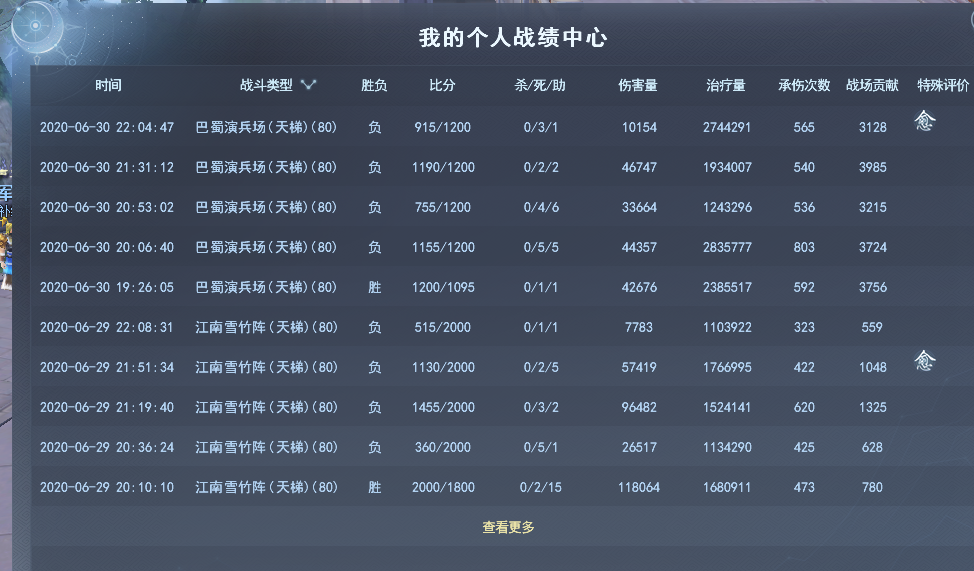Click the 胜 result in the 19:26:05 row
The height and width of the screenshot is (571, 974).
[375, 288]
